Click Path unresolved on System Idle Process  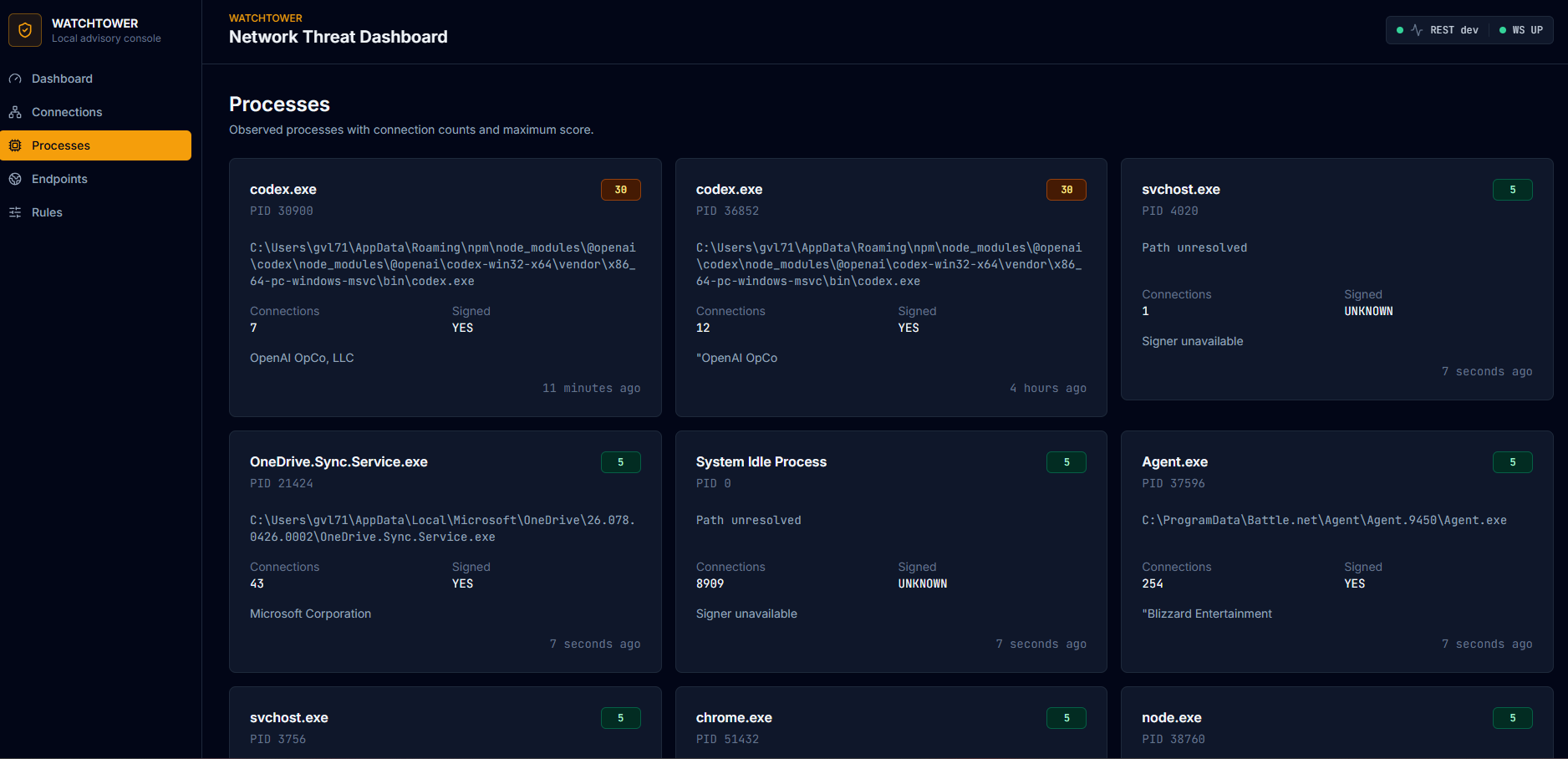click(x=749, y=521)
